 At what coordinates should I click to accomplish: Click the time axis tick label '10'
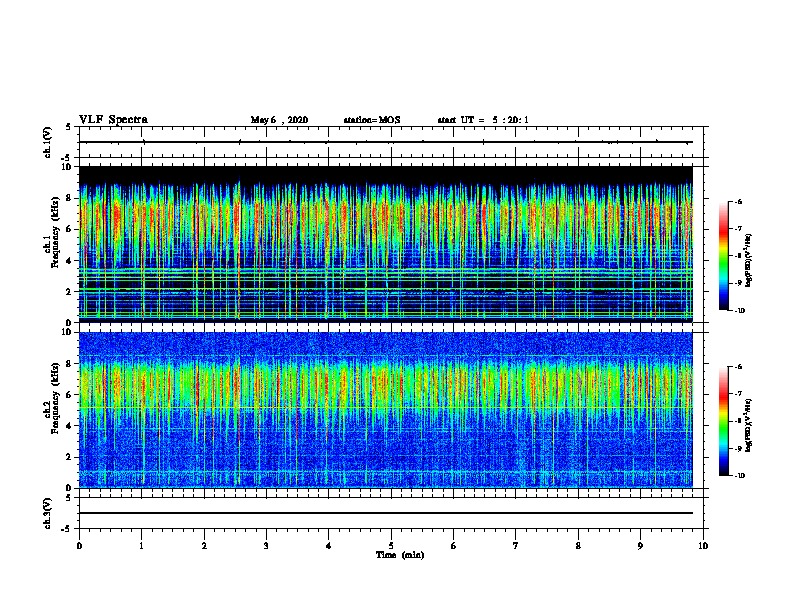703,546
